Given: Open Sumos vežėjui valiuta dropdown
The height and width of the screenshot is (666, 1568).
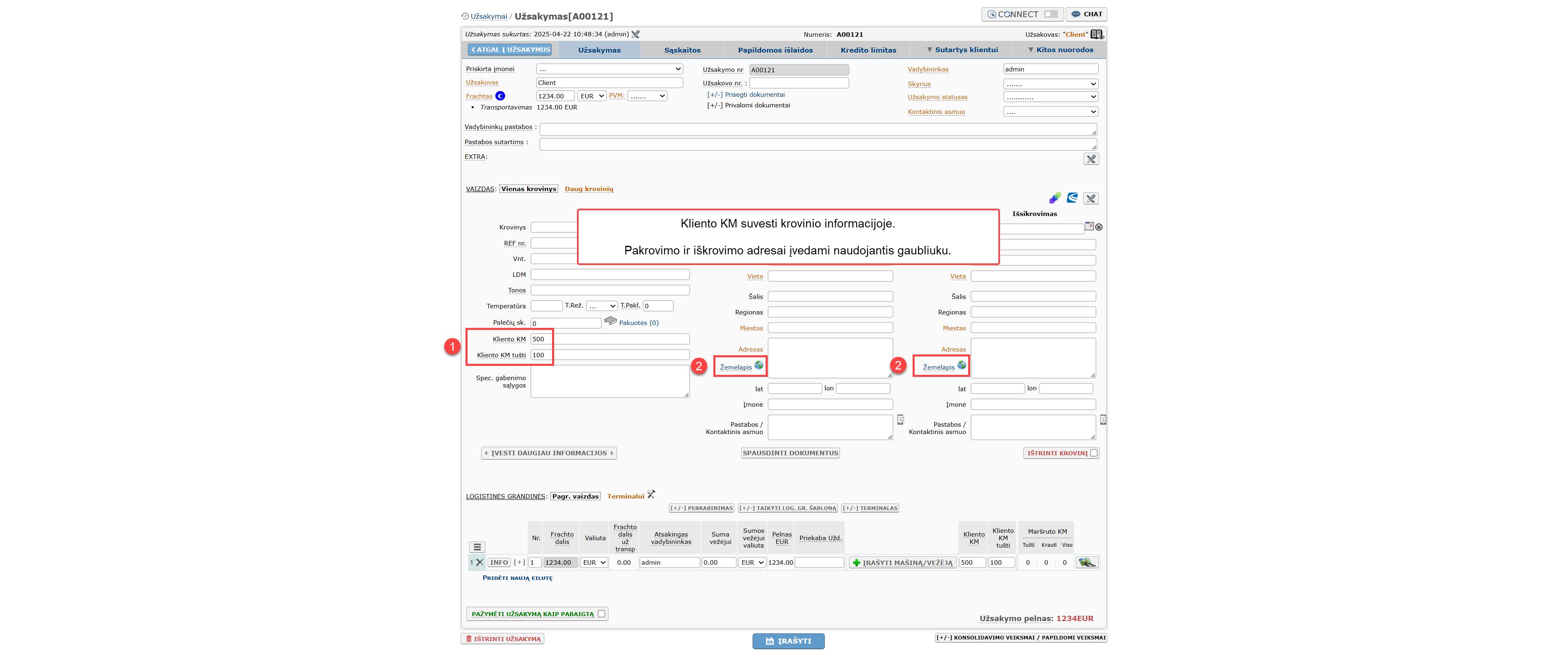Looking at the screenshot, I should [752, 563].
